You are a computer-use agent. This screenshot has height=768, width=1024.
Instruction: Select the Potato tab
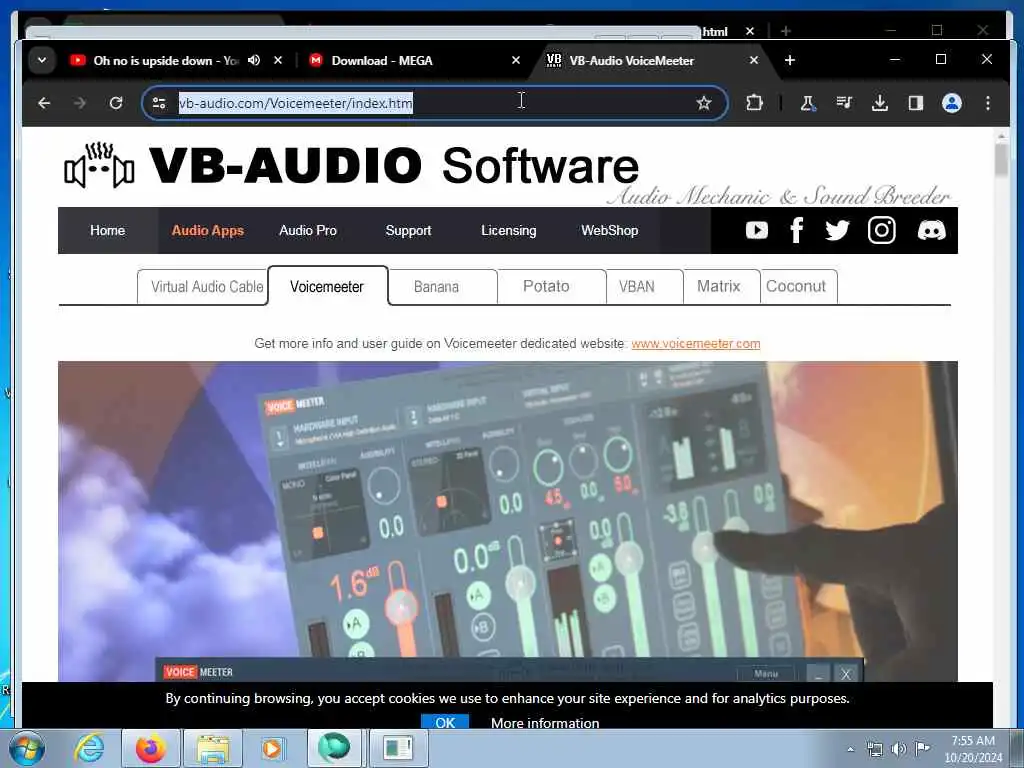552,287
